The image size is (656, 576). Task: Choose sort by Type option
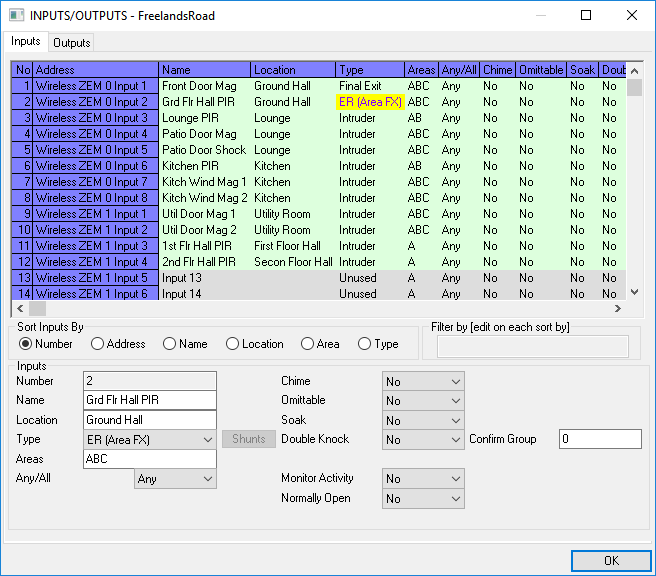click(364, 344)
